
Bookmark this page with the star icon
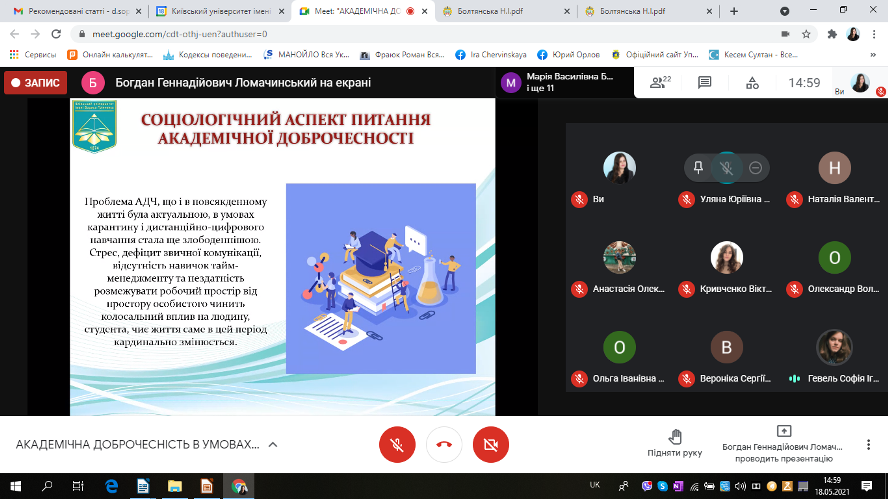pos(806,34)
